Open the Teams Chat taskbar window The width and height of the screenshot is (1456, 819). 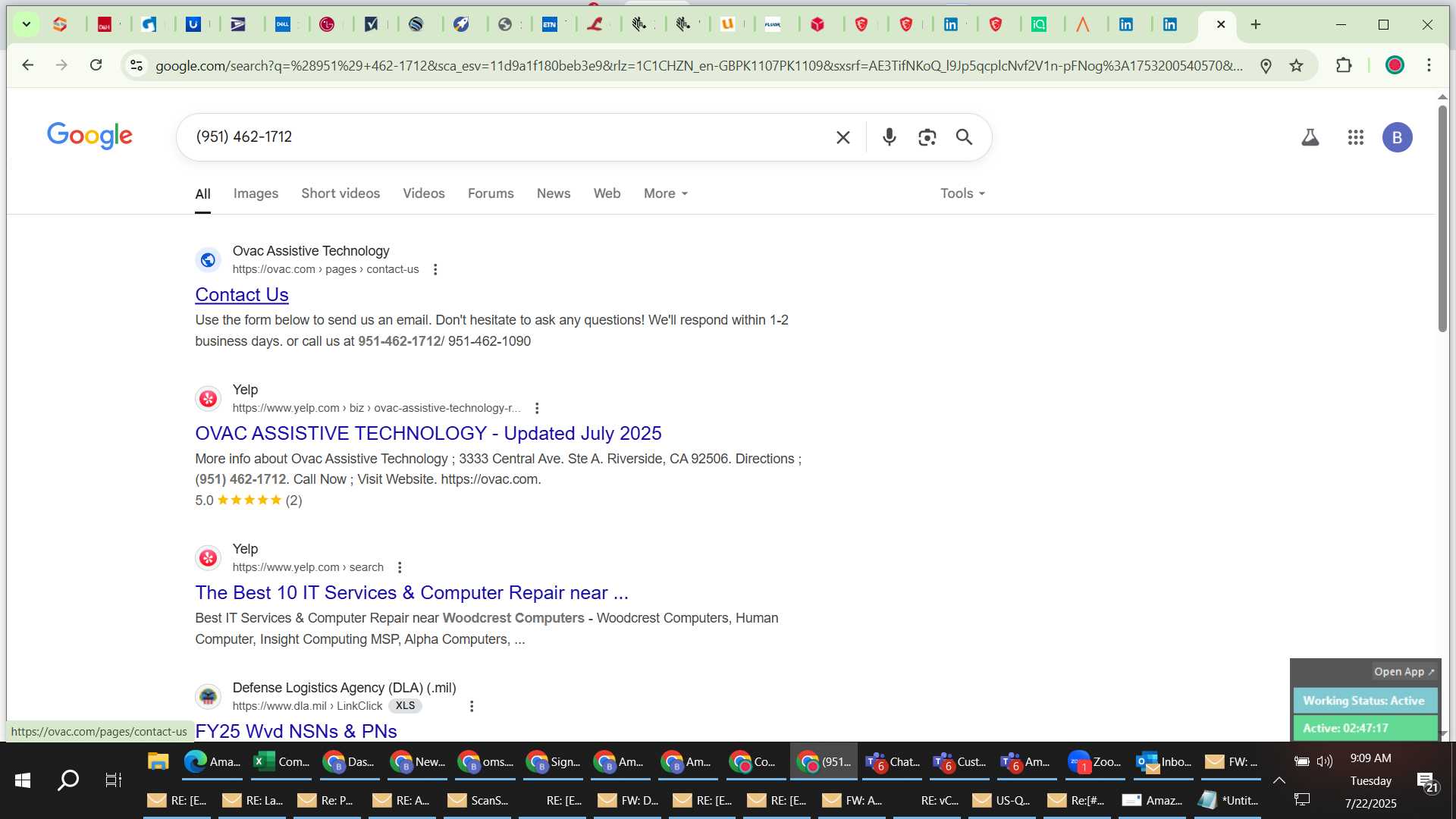892,761
